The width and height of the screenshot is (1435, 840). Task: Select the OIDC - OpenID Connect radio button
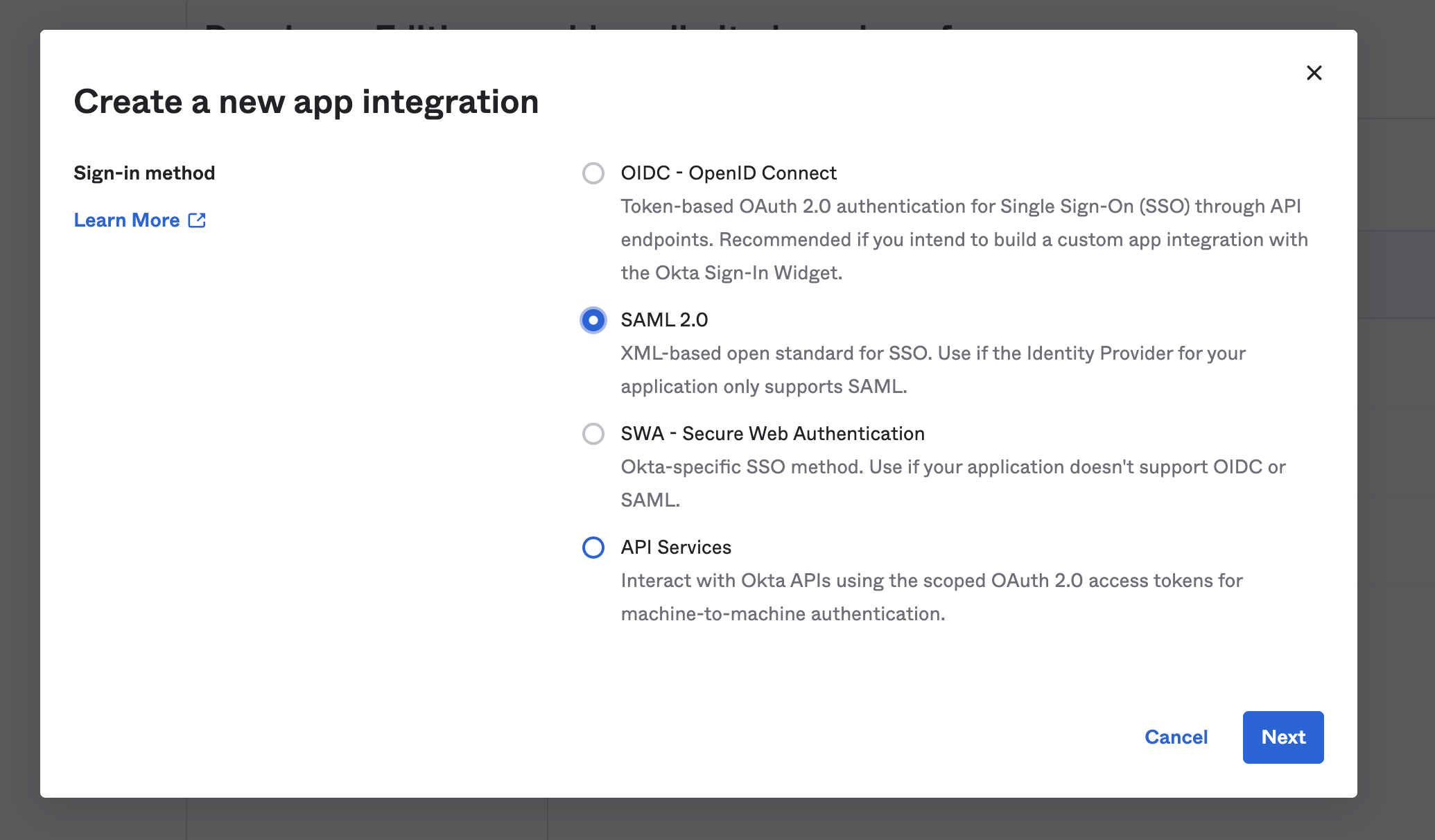click(593, 173)
